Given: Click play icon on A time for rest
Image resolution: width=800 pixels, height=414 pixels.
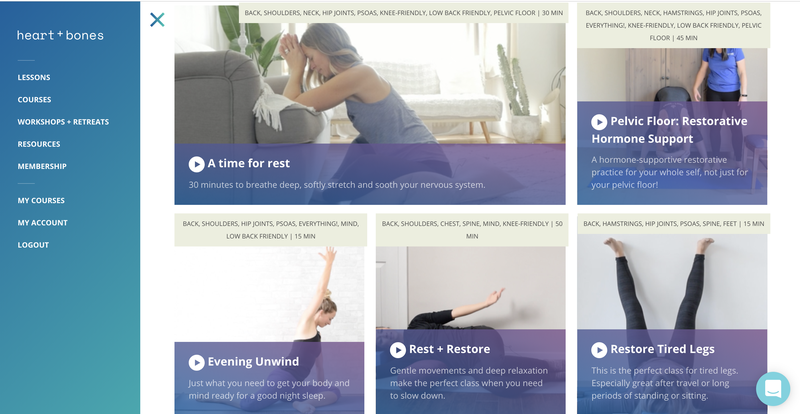Looking at the screenshot, I should [x=196, y=164].
